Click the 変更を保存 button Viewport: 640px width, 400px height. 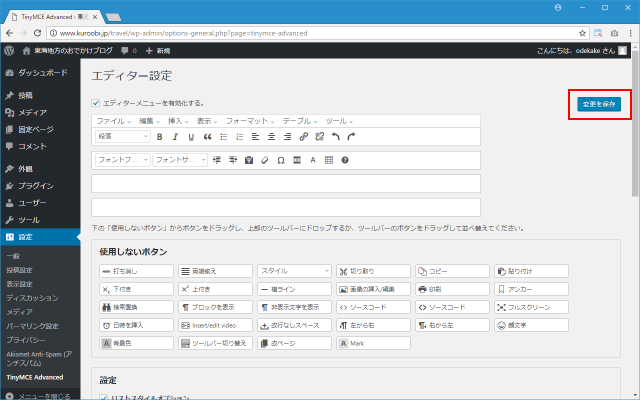(600, 104)
